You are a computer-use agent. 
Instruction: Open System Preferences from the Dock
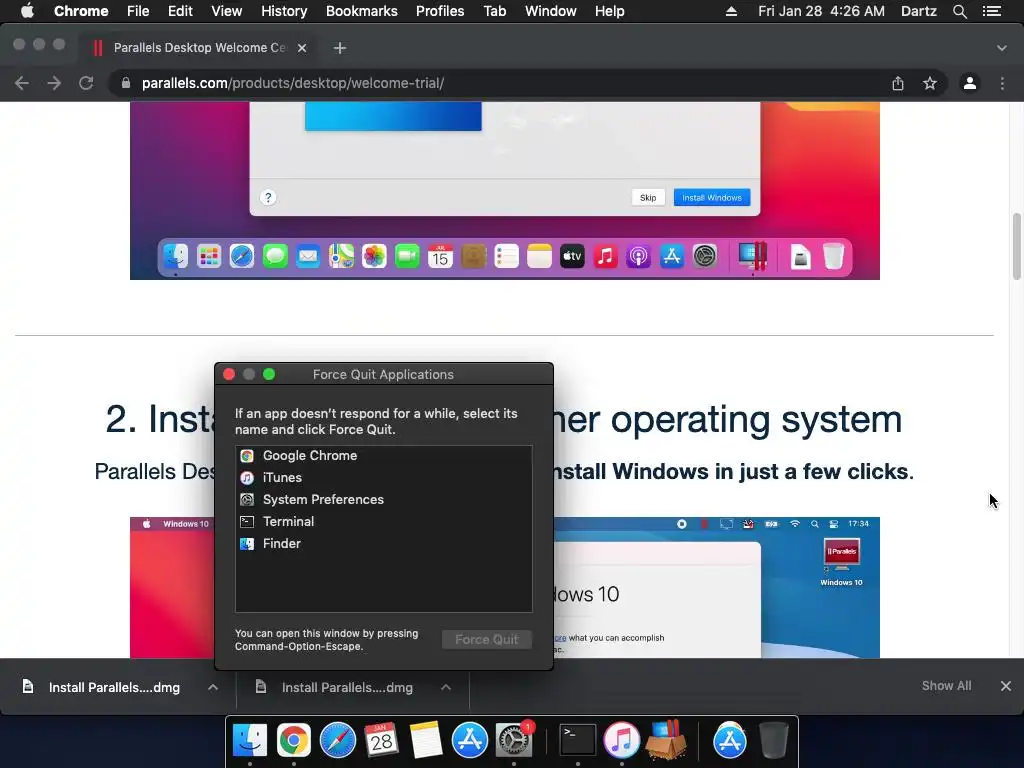tap(514, 741)
